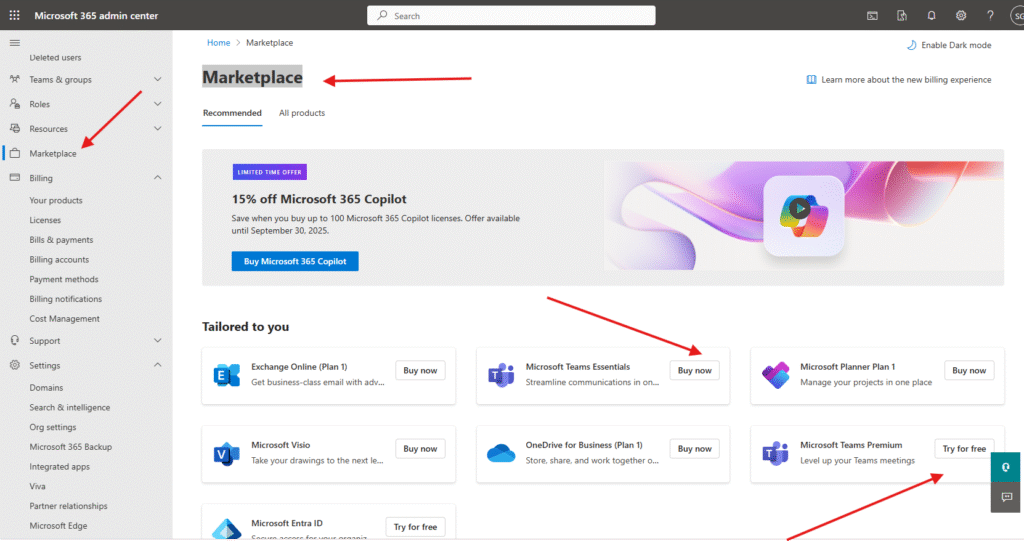Click Buy Microsoft 365 Copilot button
Viewport: 1024px width, 541px height.
(x=295, y=261)
